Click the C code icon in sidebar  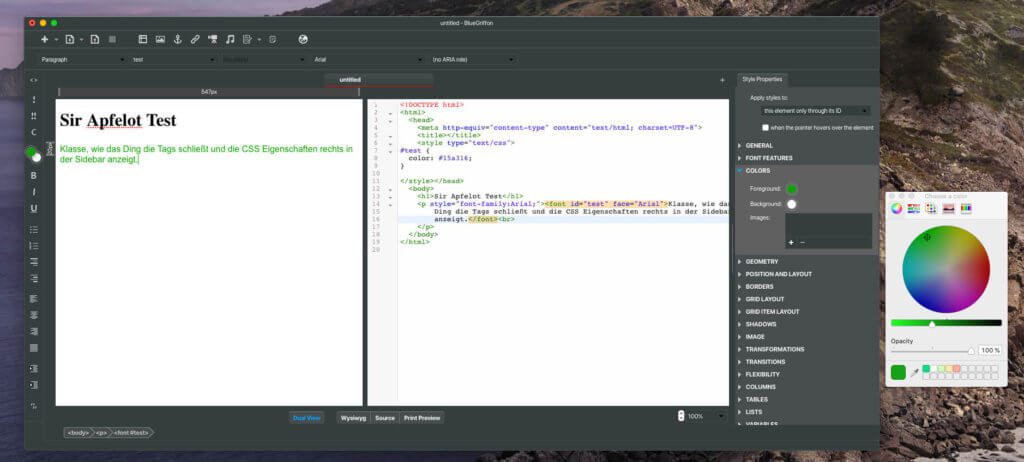[34, 133]
